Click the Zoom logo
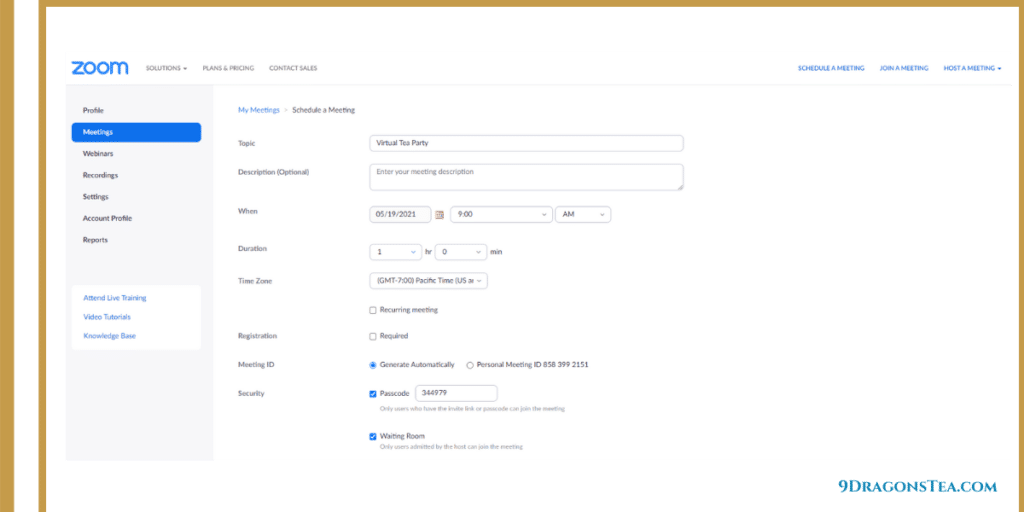 click(x=100, y=68)
